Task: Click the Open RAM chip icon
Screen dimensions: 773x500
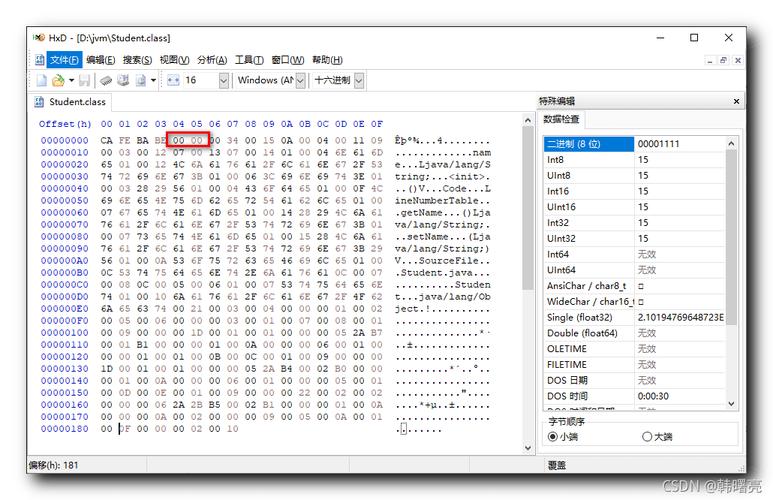Action: 106,80
